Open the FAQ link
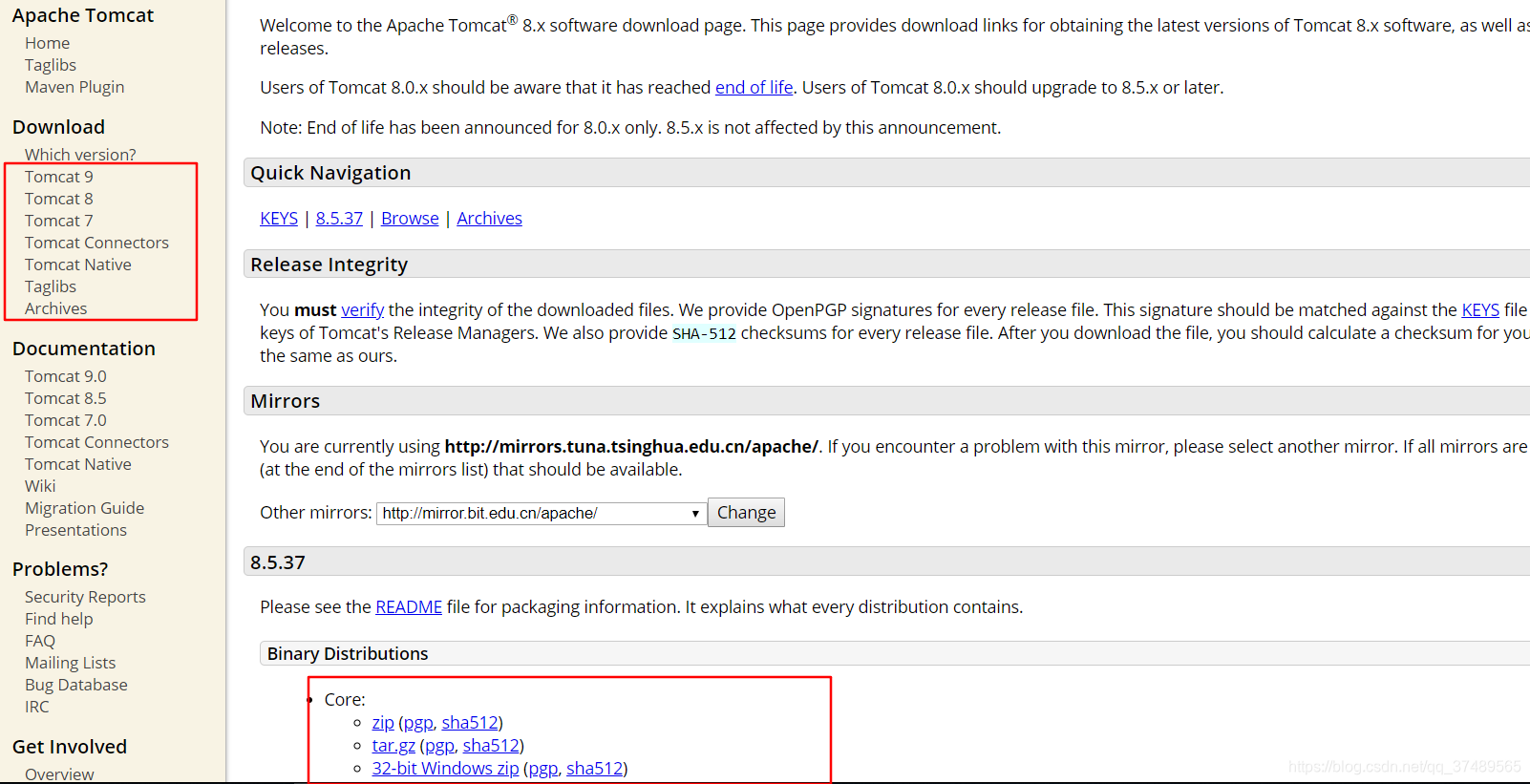Image resolution: width=1530 pixels, height=784 pixels. 40,641
